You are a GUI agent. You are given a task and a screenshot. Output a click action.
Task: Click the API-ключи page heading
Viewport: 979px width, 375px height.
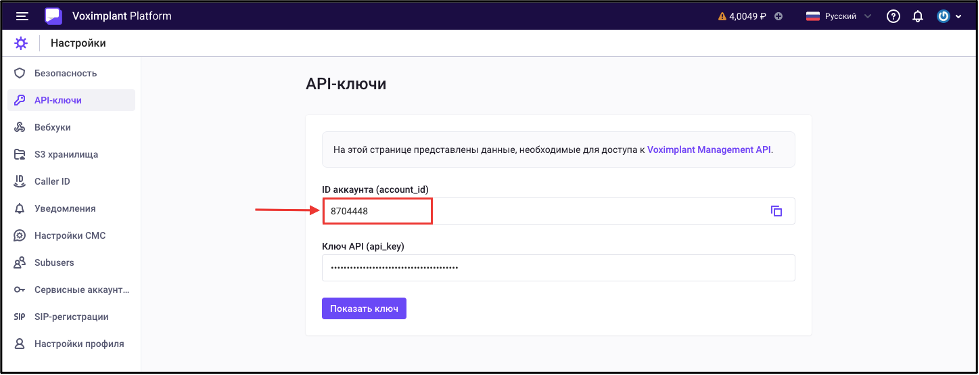pyautogui.click(x=346, y=84)
